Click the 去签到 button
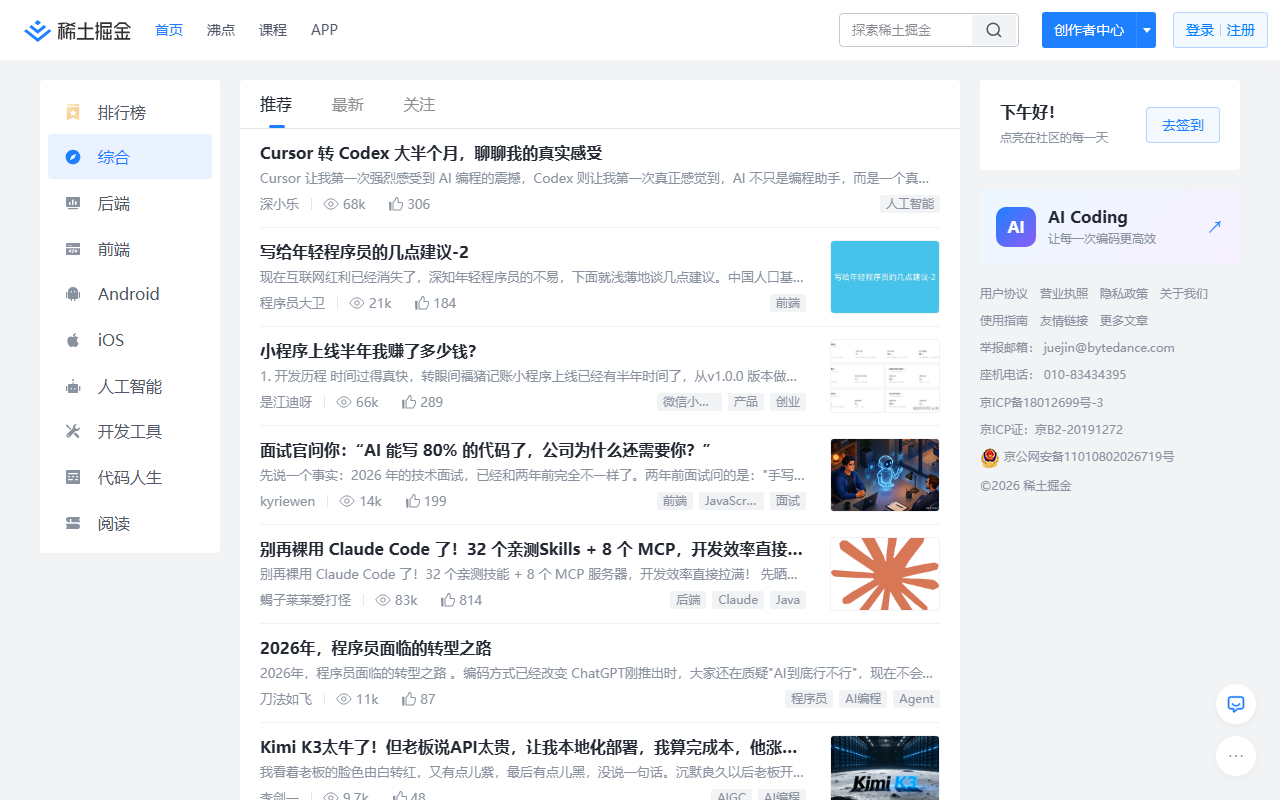Viewport: 1280px width, 800px height. (x=1183, y=125)
